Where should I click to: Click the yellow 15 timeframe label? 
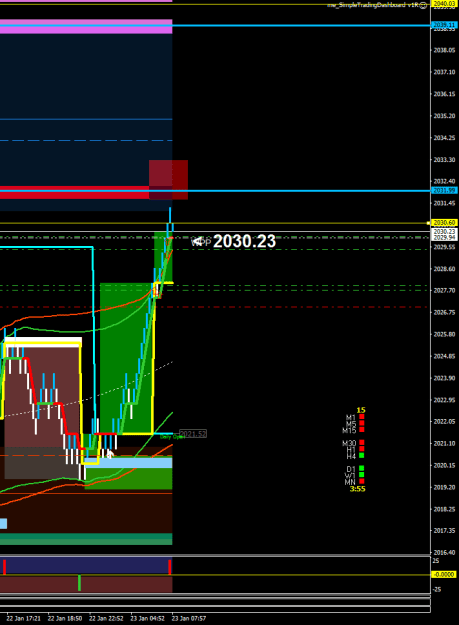coord(361,410)
